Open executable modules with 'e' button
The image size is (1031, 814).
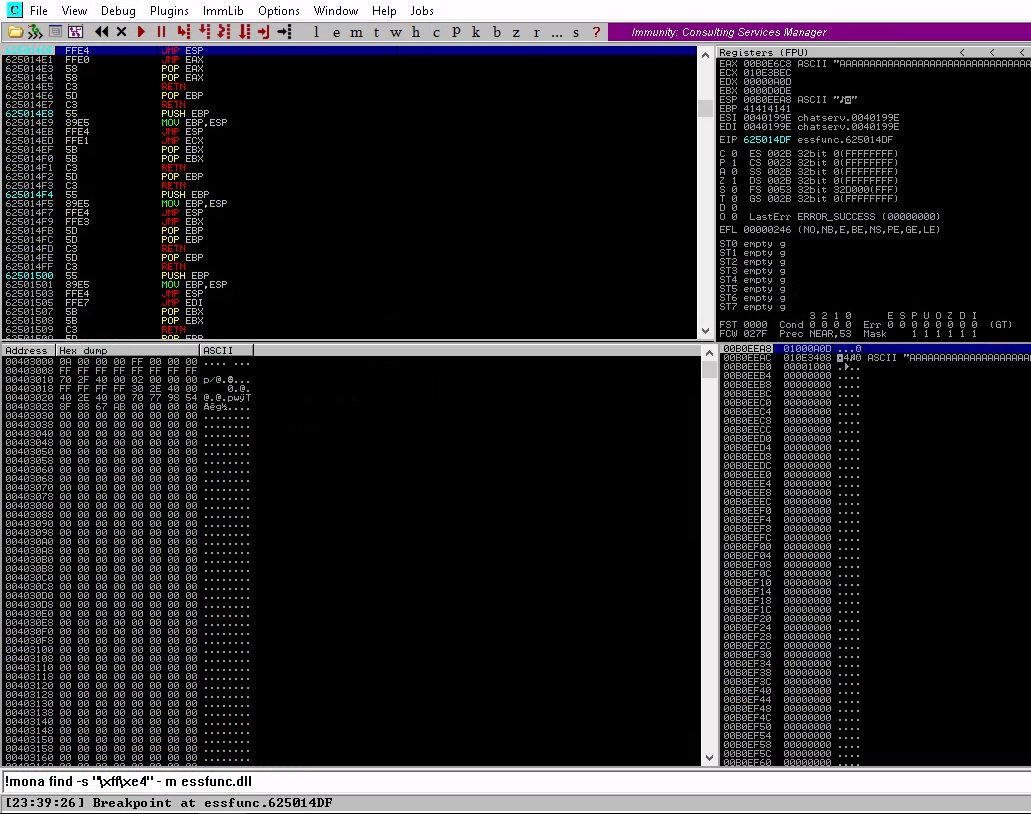tap(336, 32)
